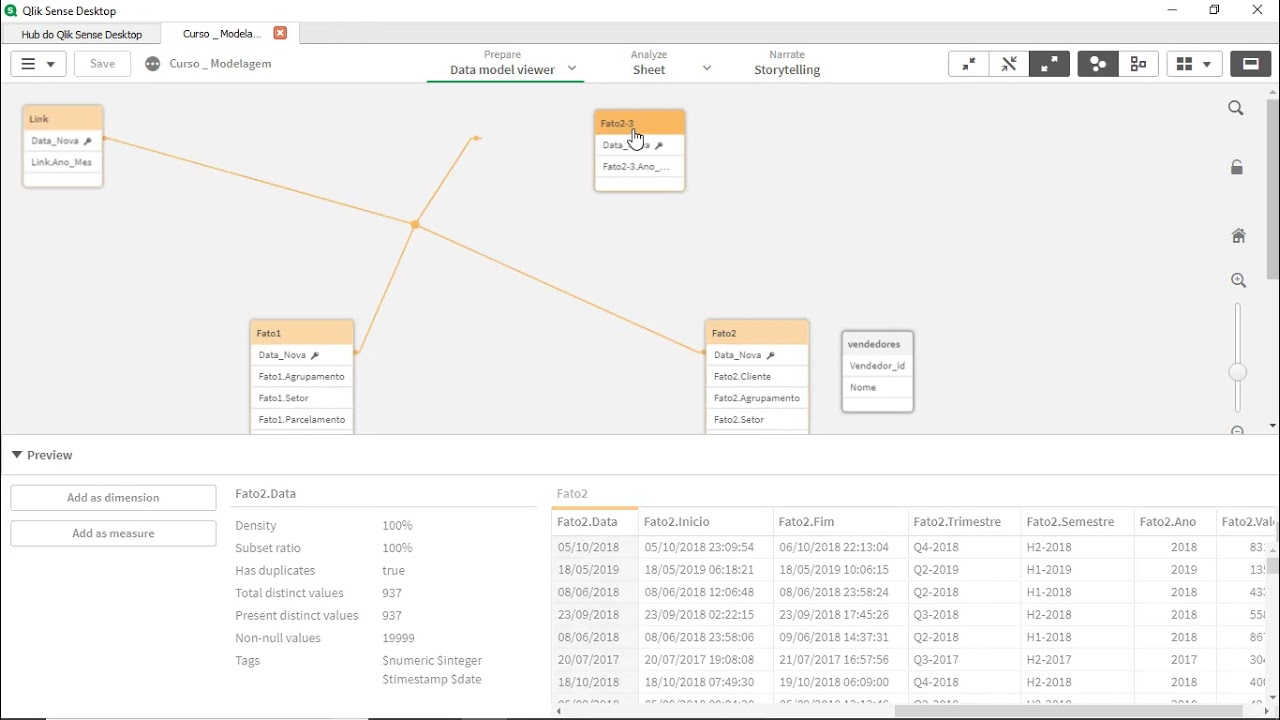Click the H2-2017 cell
This screenshot has height=720, width=1280.
[1078, 660]
